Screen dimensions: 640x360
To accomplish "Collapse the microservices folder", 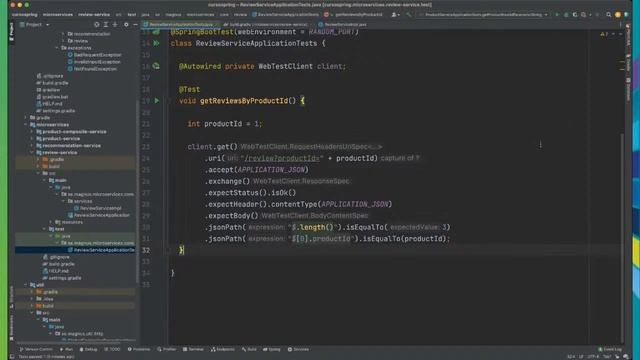I will coord(26,125).
